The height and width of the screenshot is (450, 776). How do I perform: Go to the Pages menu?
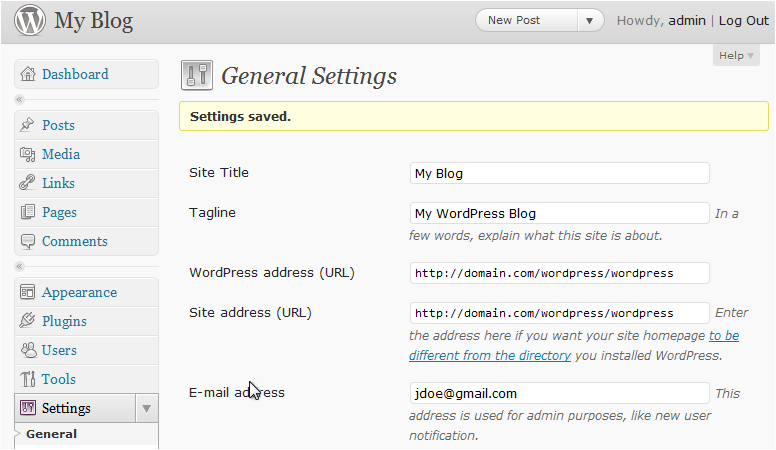click(59, 212)
